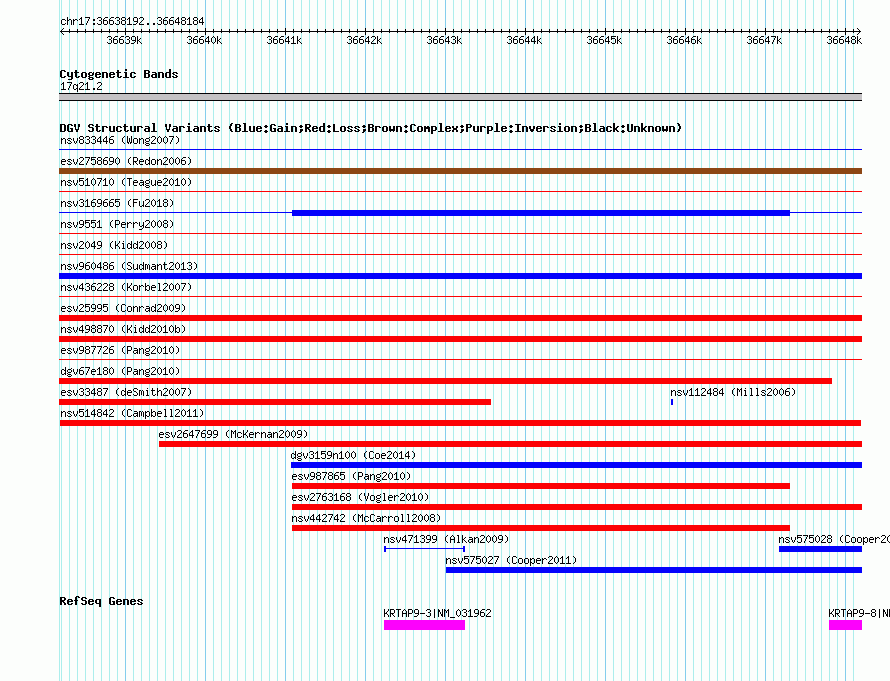Click the 36645k ruler position
This screenshot has height=681, width=890.
pyautogui.click(x=604, y=40)
